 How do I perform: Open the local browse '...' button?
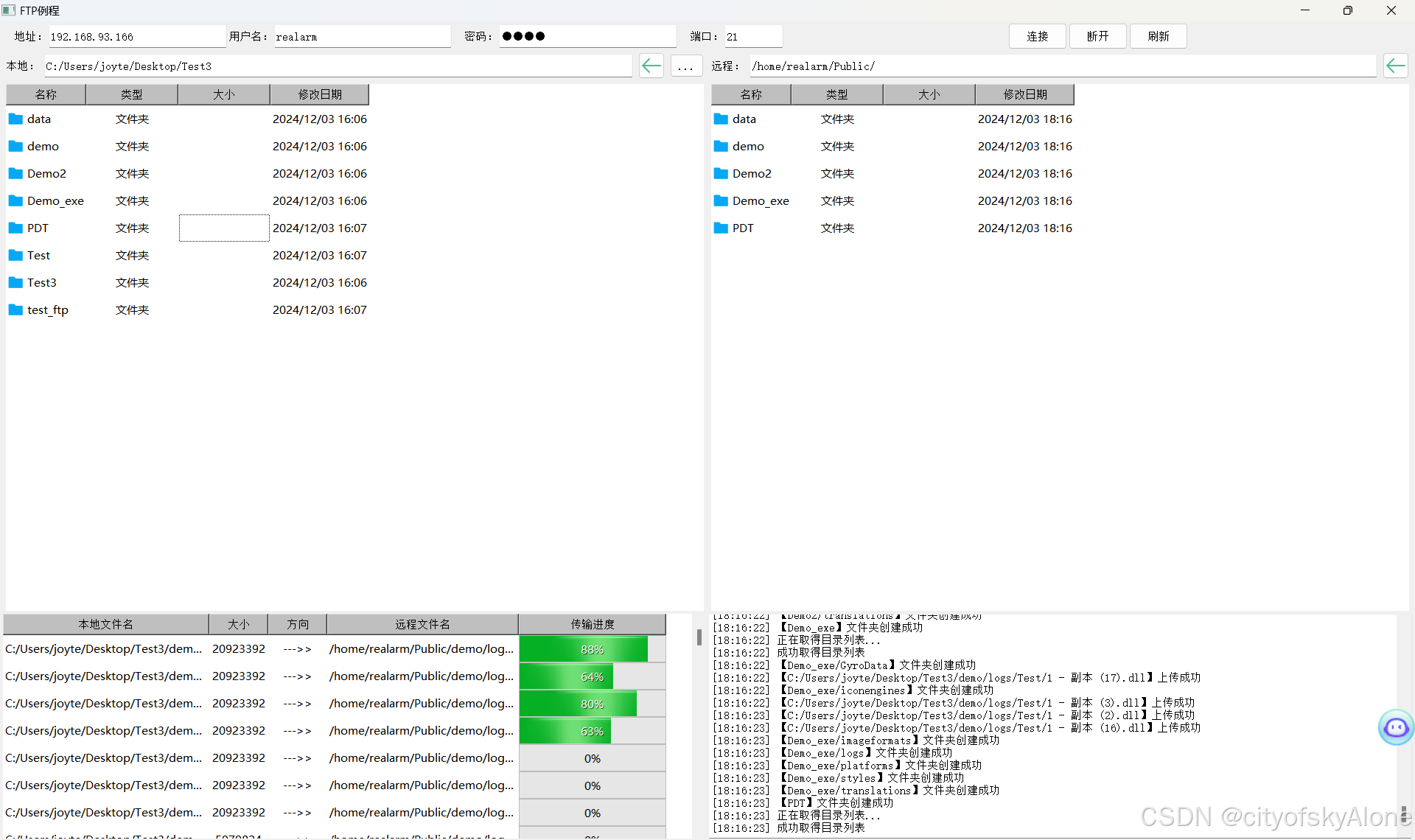click(685, 66)
